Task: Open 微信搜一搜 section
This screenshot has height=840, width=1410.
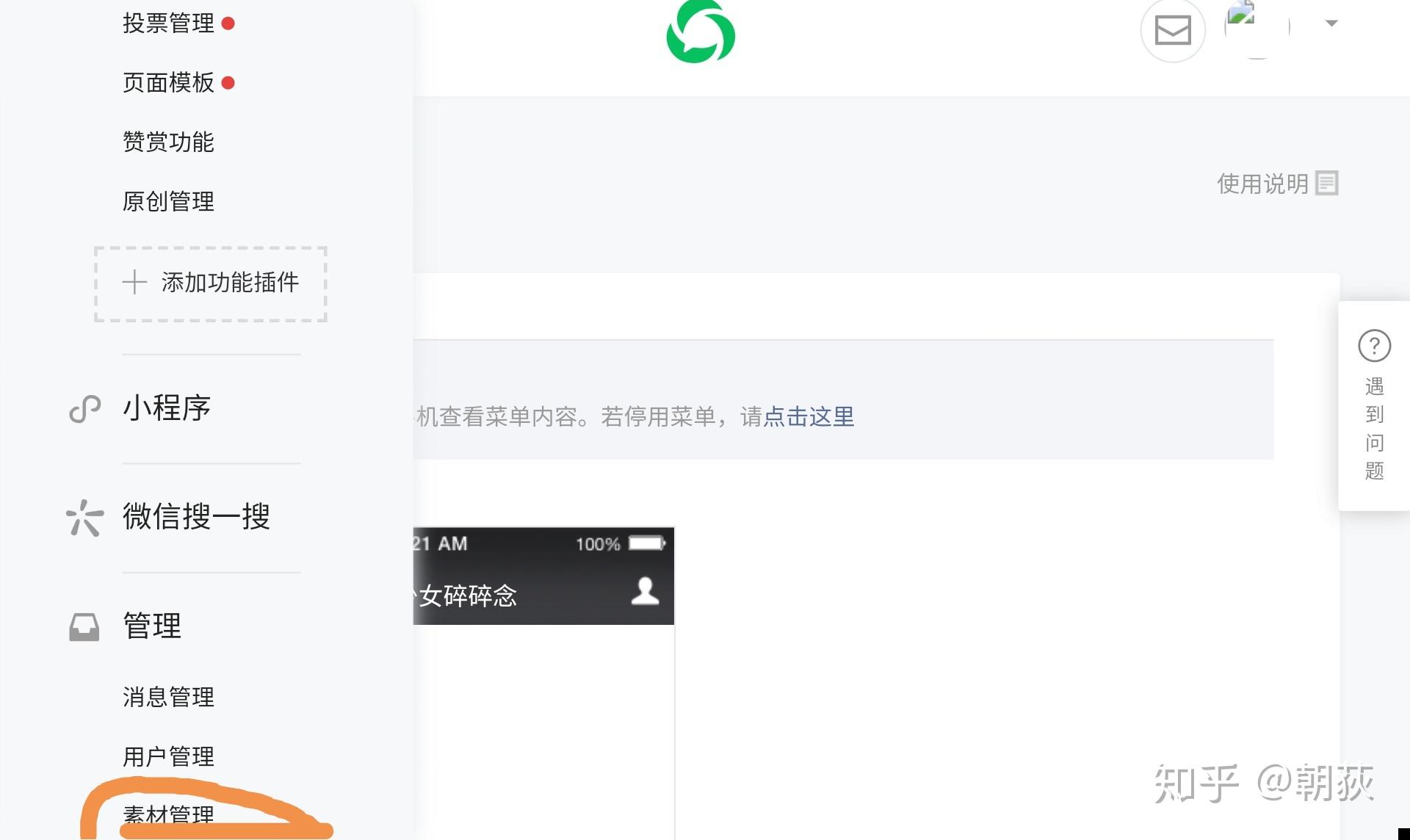Action: point(196,517)
